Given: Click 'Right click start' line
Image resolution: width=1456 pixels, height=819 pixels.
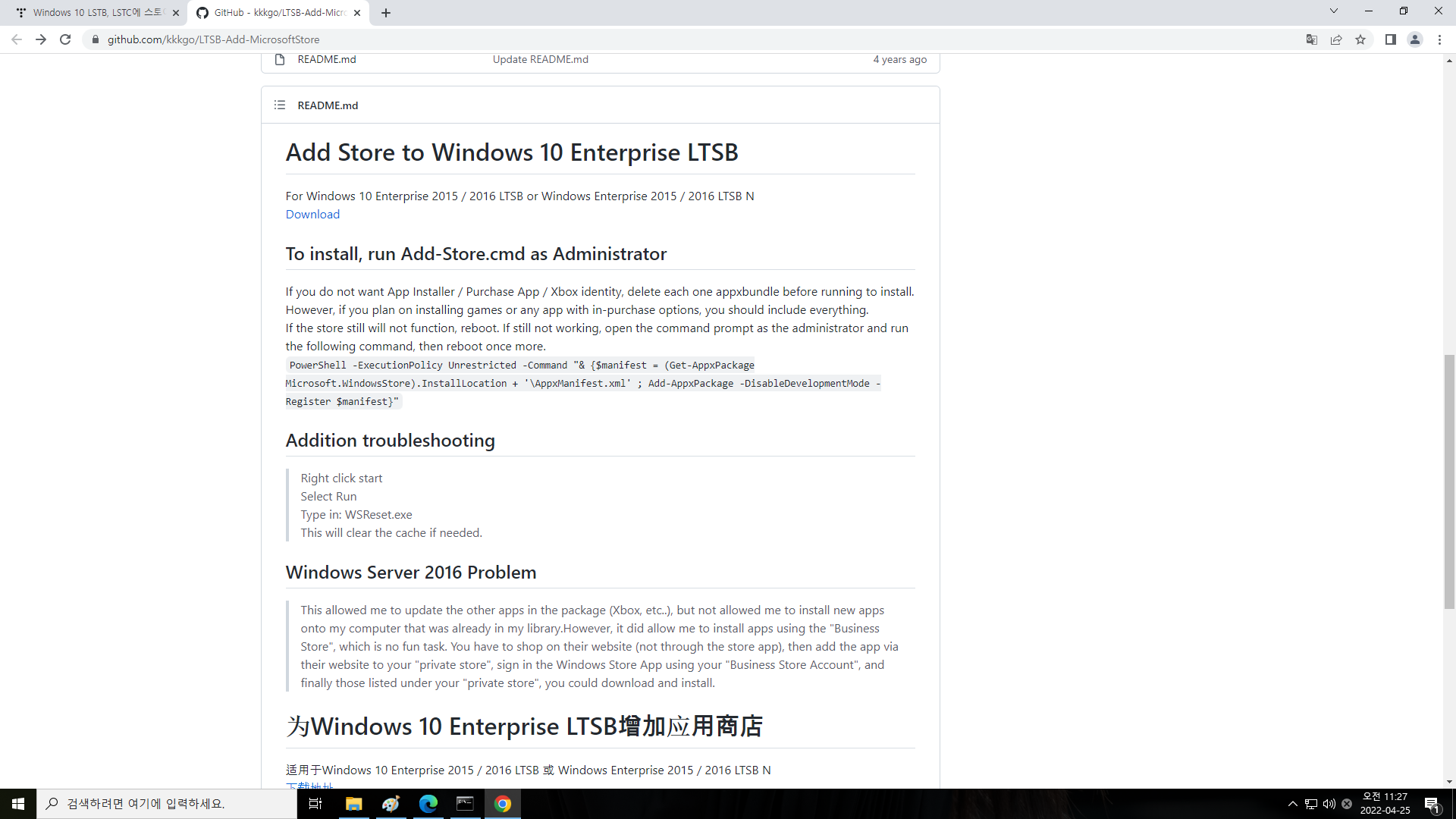Looking at the screenshot, I should (341, 479).
